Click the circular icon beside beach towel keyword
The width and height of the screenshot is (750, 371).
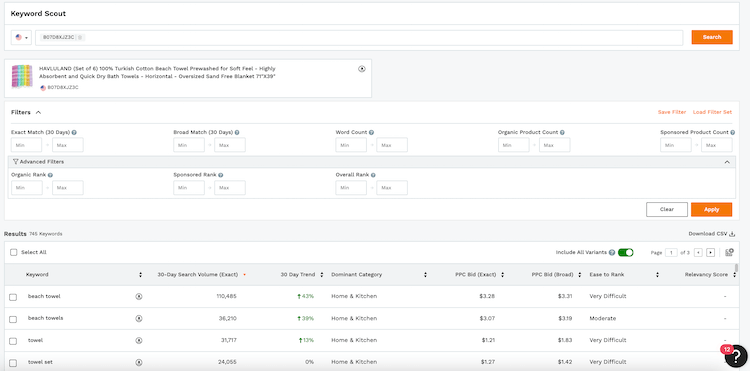pos(139,296)
